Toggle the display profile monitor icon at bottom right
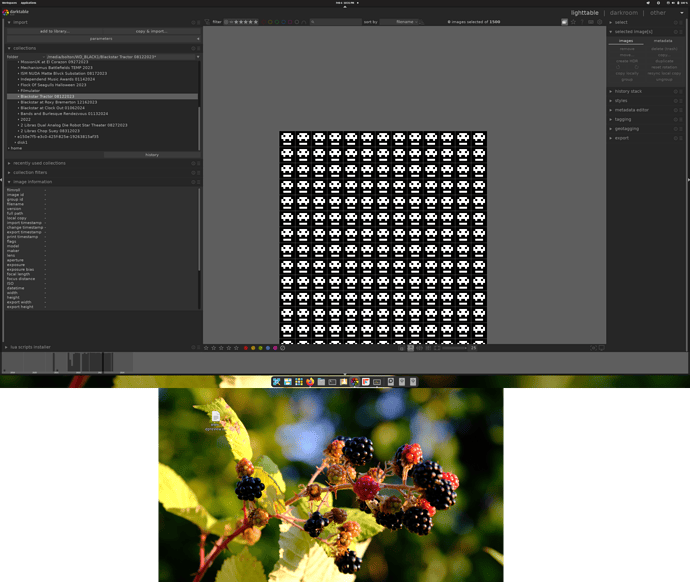The width and height of the screenshot is (690, 582). (602, 348)
